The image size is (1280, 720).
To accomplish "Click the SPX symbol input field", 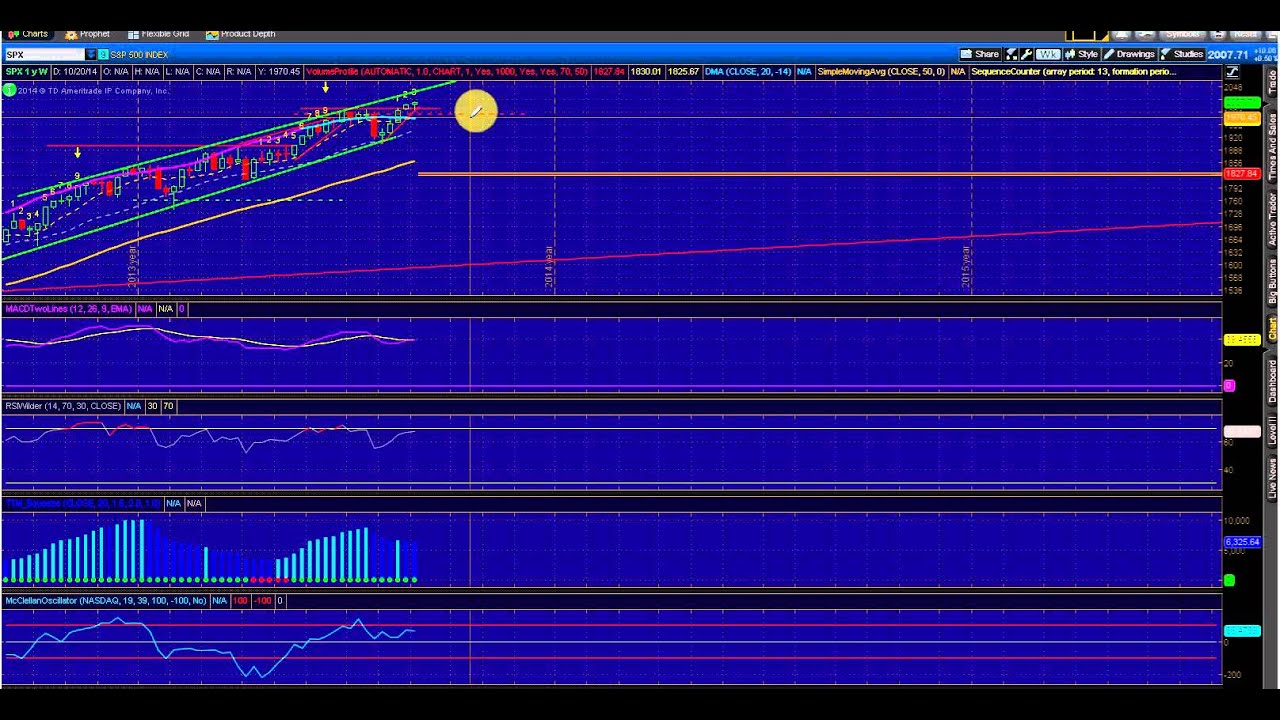I will click(x=45, y=54).
